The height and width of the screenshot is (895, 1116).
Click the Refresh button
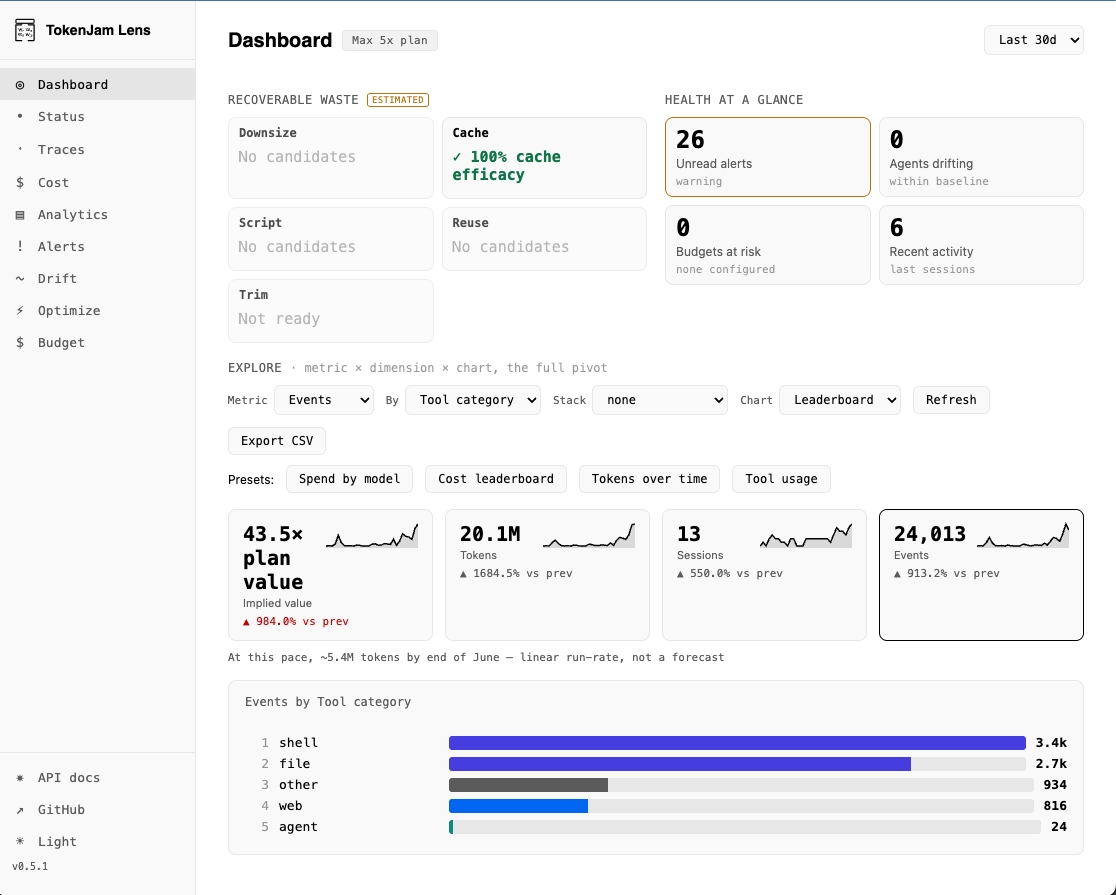pos(951,400)
